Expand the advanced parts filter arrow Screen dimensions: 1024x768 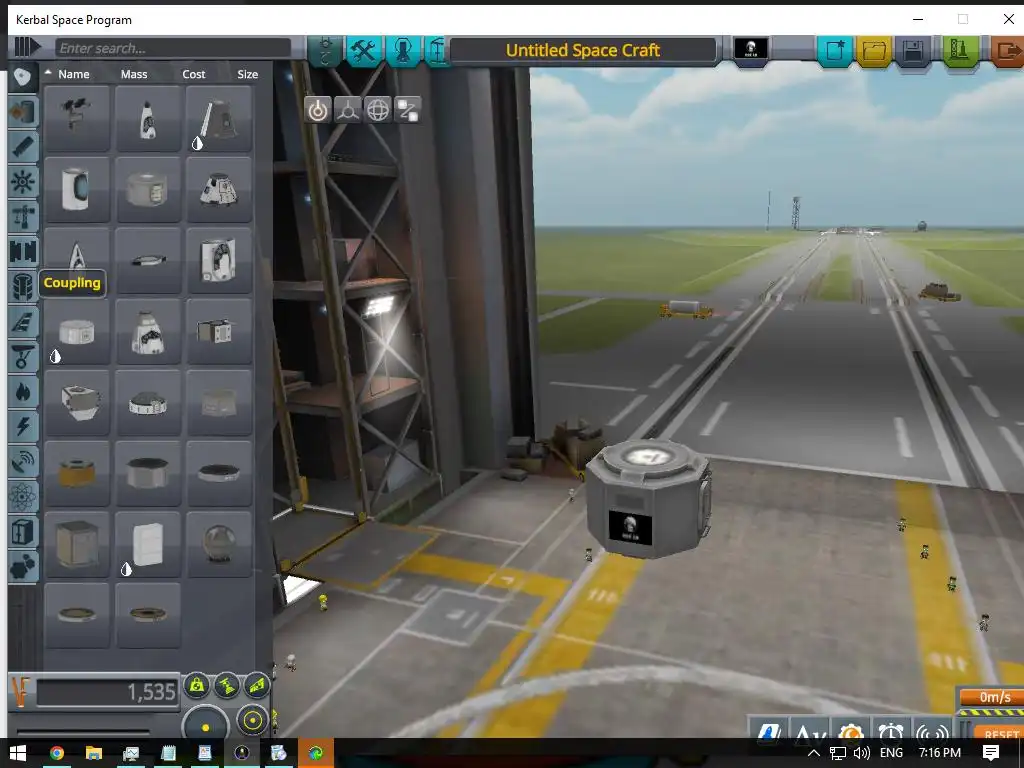pyautogui.click(x=26, y=47)
